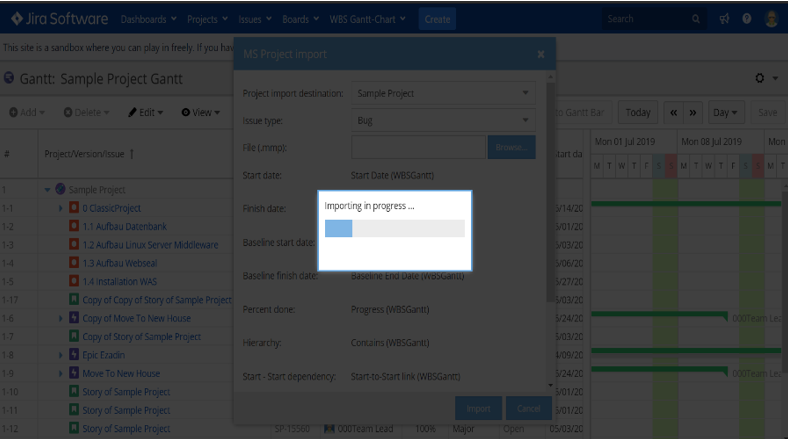Image resolution: width=788 pixels, height=439 pixels.
Task: Click Start-to-Start link (WBSGantt) value
Action: 406,376
